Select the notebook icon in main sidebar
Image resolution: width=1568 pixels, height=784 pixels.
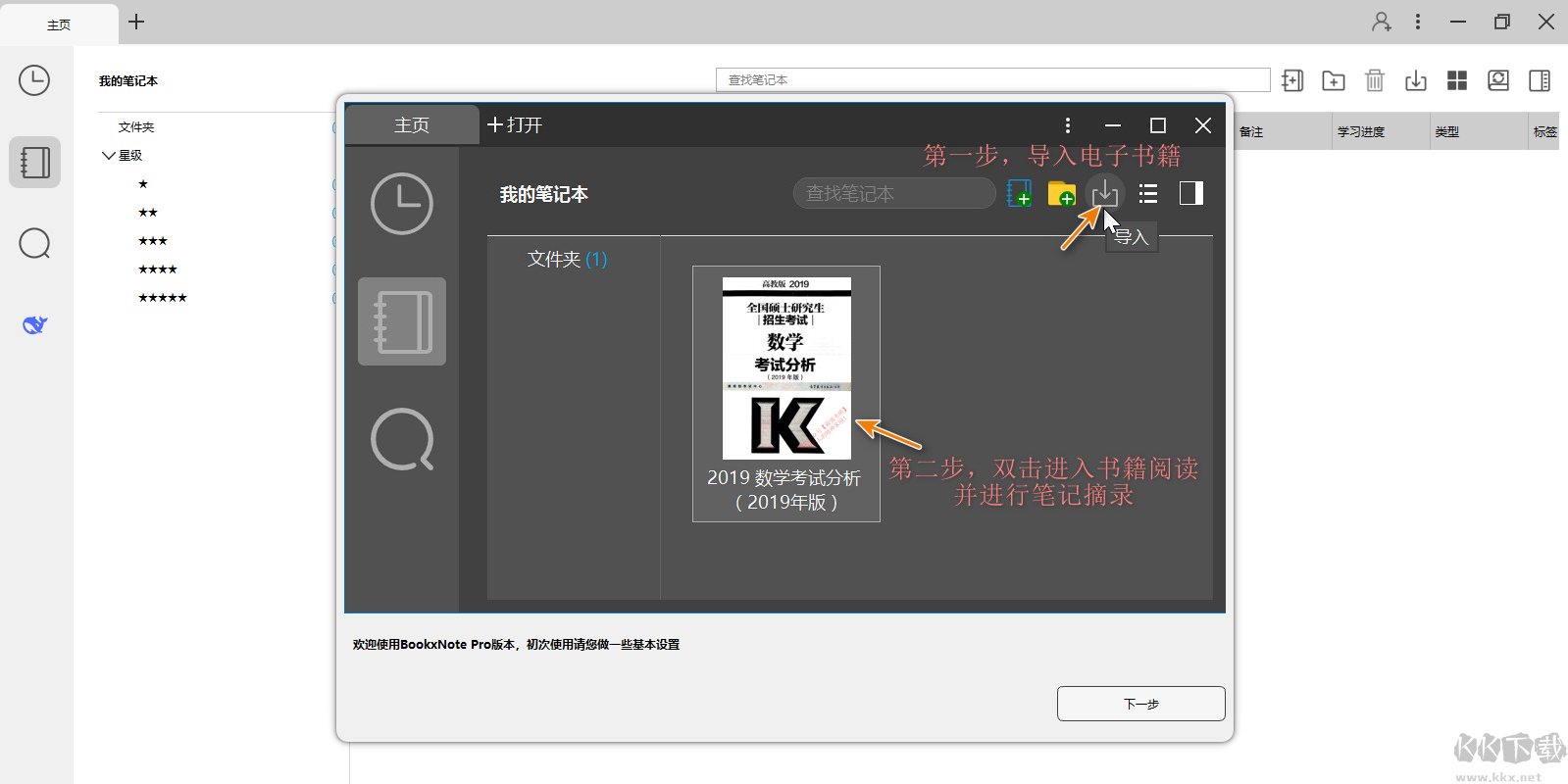[x=35, y=162]
